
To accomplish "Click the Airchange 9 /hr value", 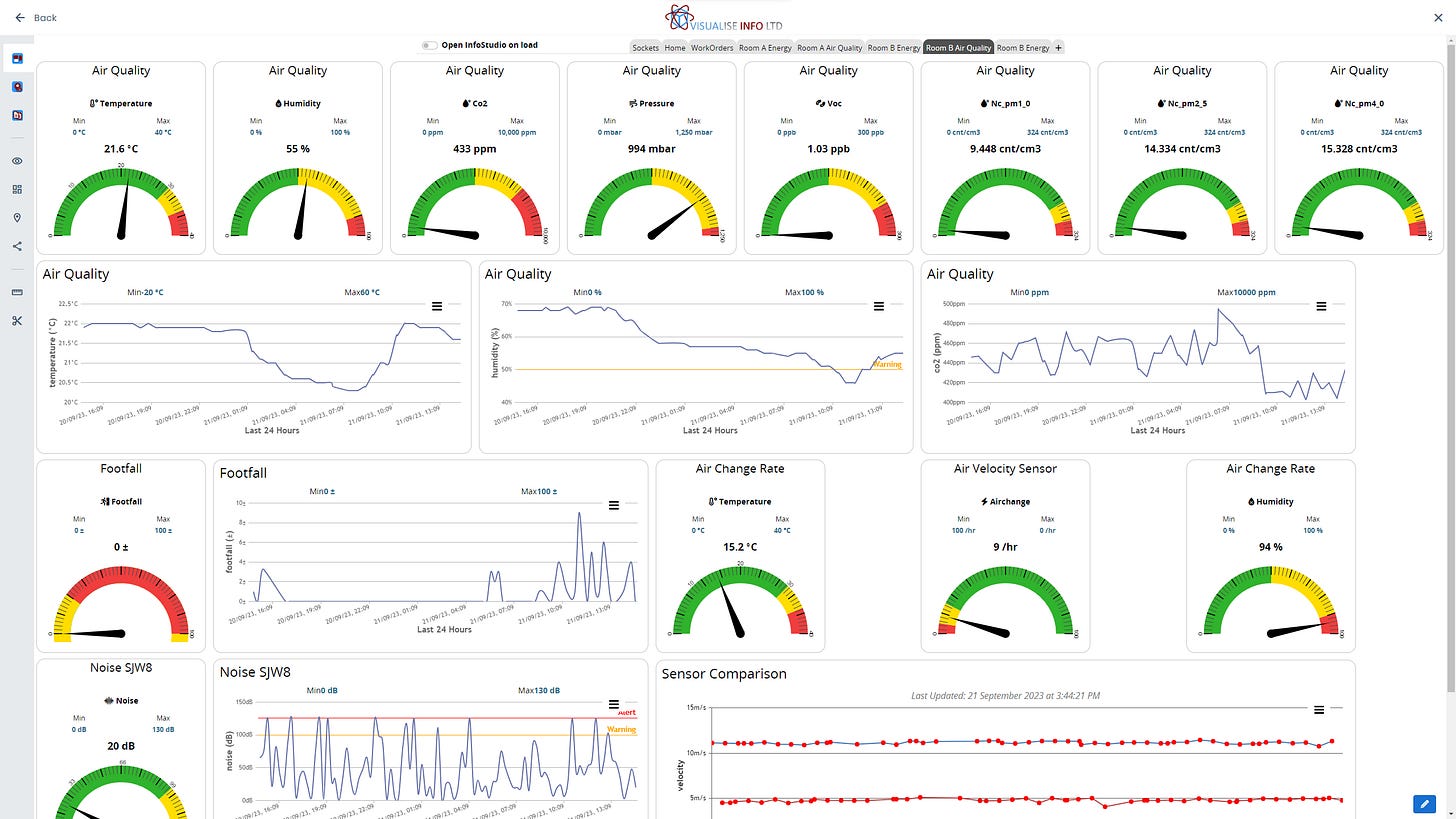I will coord(1005,547).
